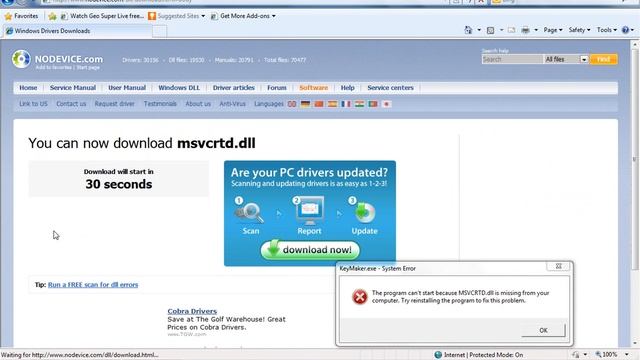Click the green download now! button

[310, 250]
